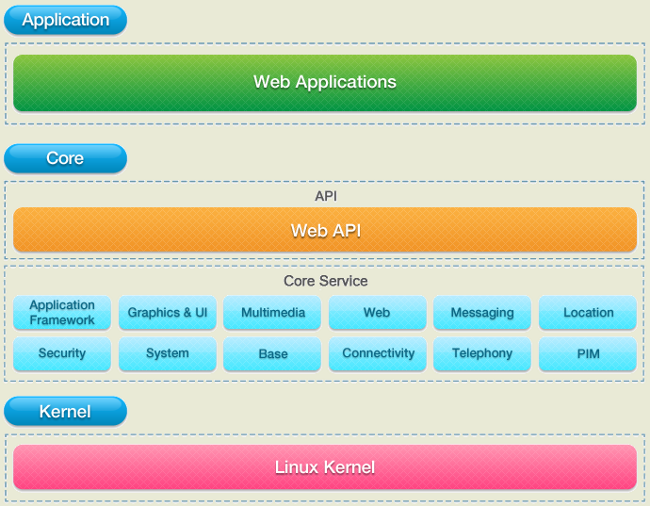Click the Security service block
This screenshot has width=650, height=506.
[62, 353]
